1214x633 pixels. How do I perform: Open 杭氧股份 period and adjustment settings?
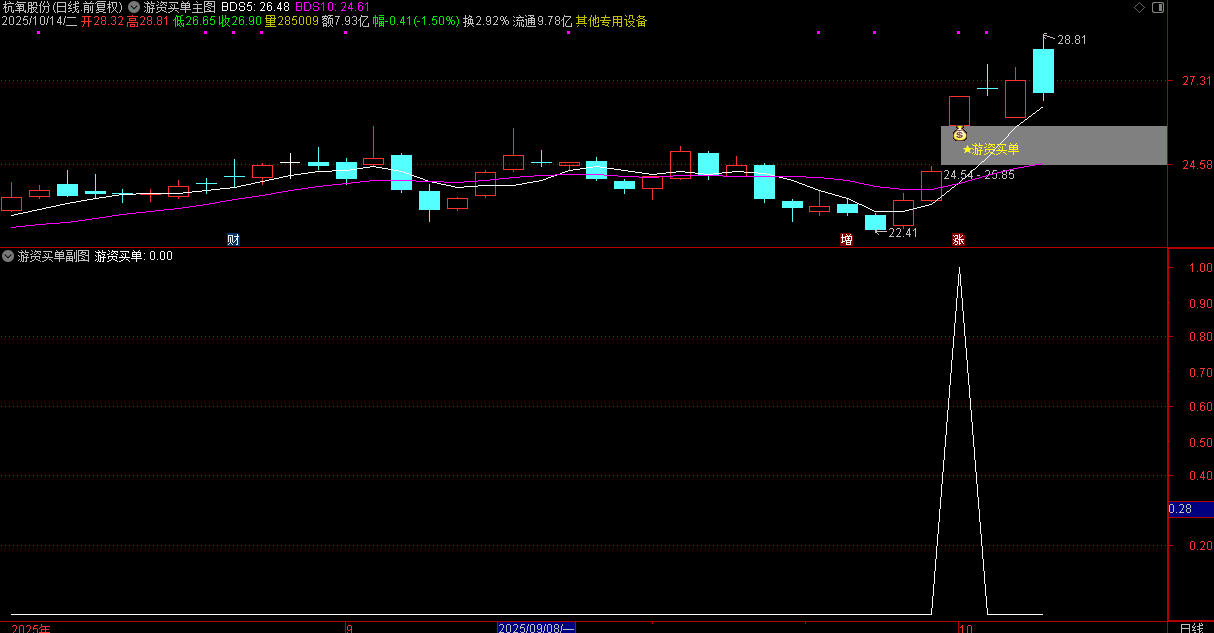[62, 7]
